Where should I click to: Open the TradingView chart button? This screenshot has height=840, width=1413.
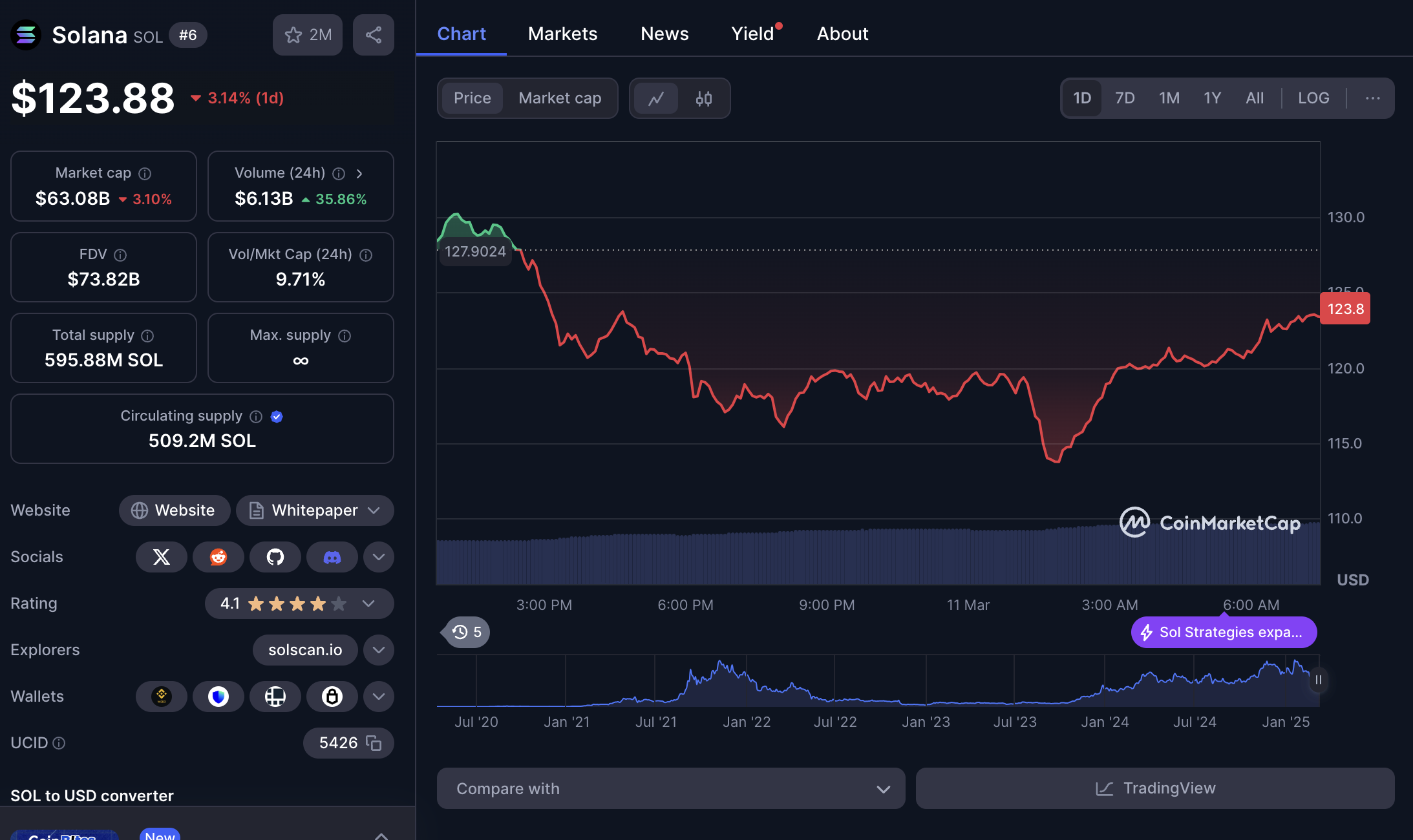pos(1155,788)
